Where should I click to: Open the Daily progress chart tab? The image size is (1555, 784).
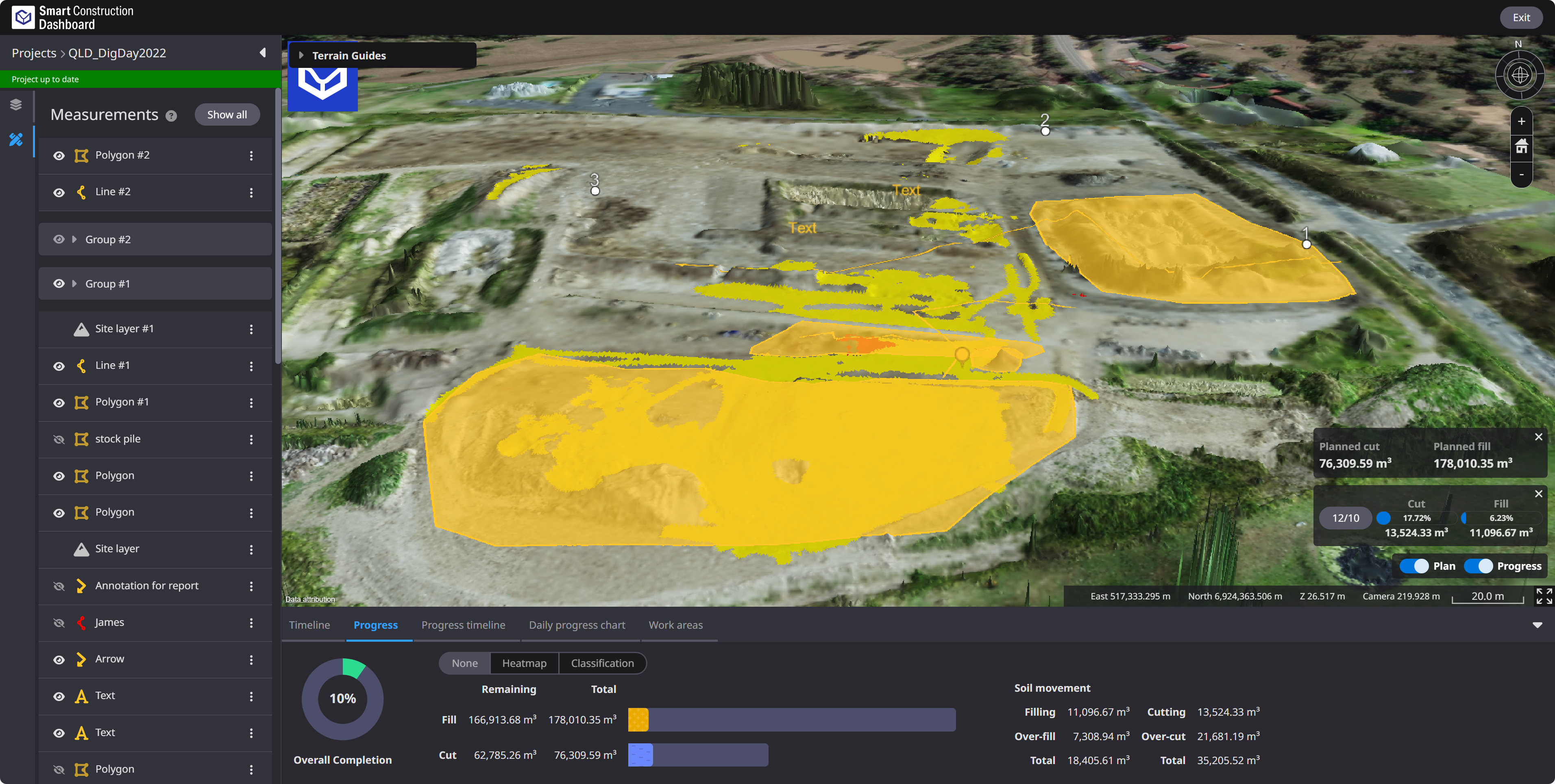tap(577, 625)
